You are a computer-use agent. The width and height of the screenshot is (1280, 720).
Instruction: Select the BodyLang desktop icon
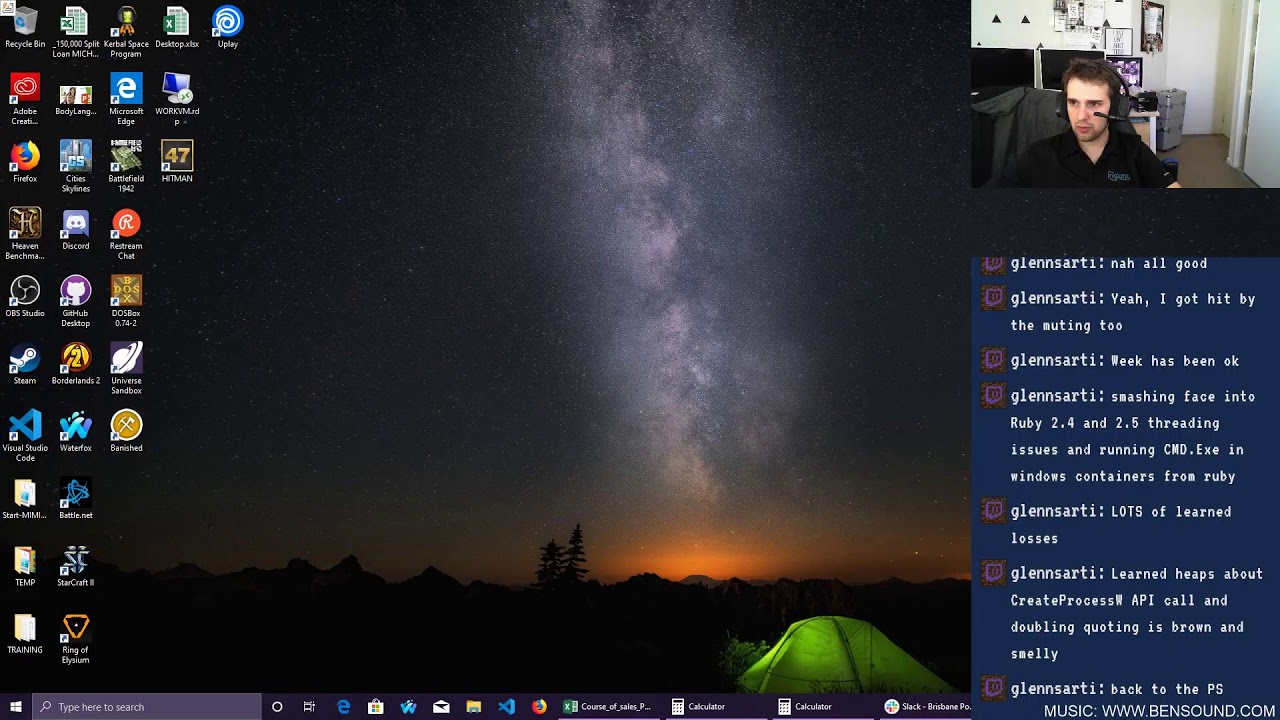tap(76, 100)
